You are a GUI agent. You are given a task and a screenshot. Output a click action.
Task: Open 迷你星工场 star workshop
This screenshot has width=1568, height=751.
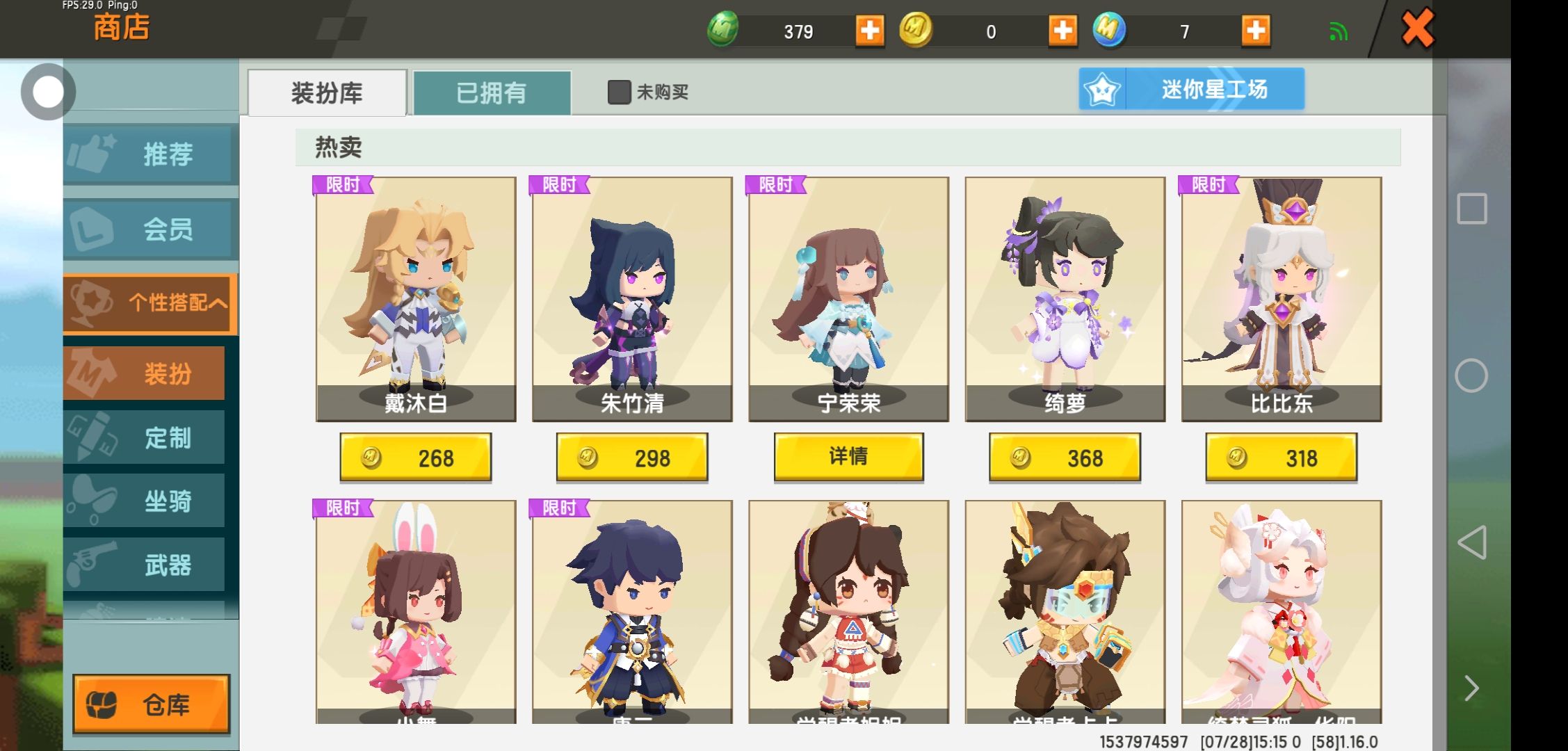[x=1191, y=89]
